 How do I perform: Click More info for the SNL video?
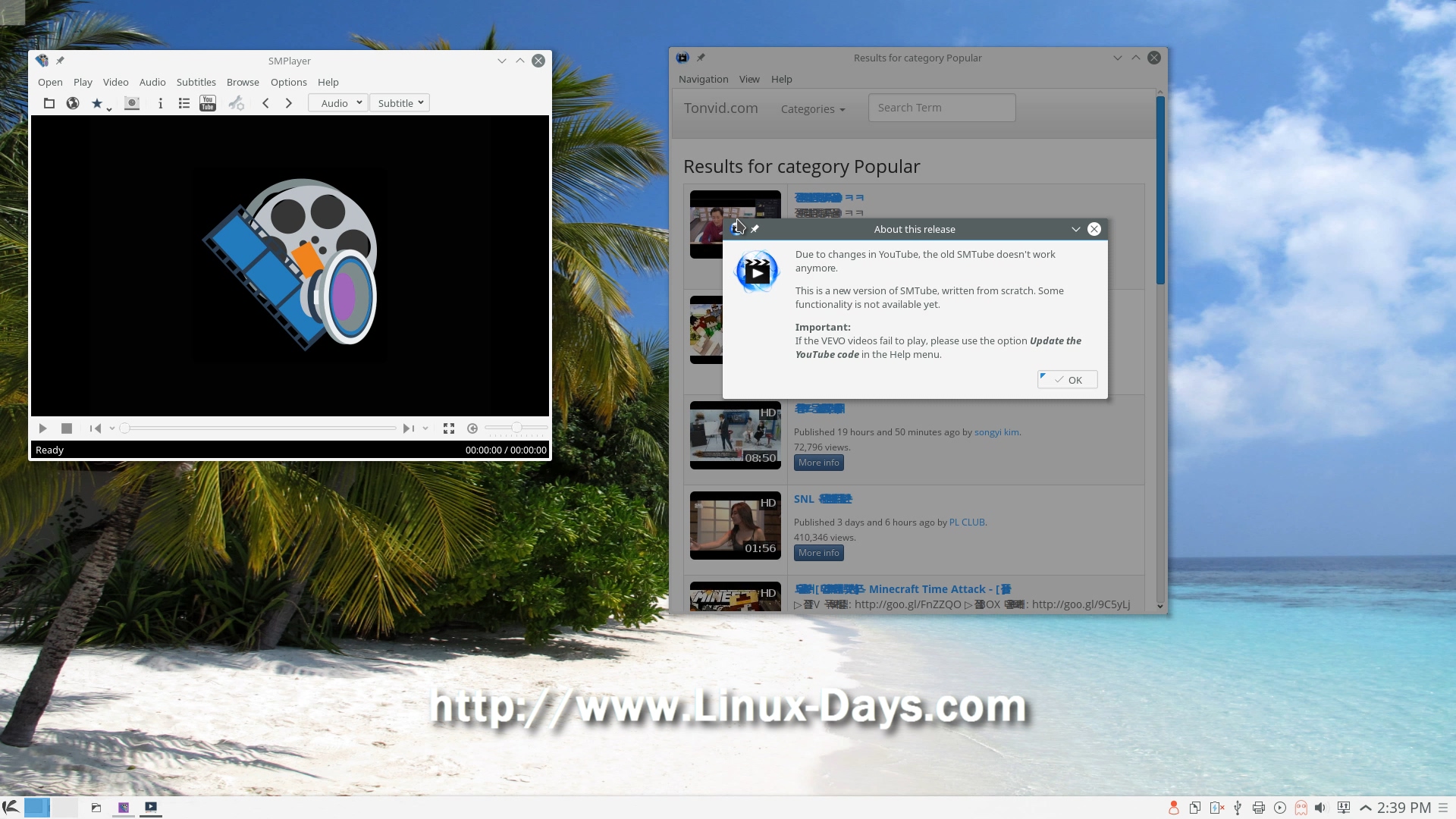tap(819, 553)
